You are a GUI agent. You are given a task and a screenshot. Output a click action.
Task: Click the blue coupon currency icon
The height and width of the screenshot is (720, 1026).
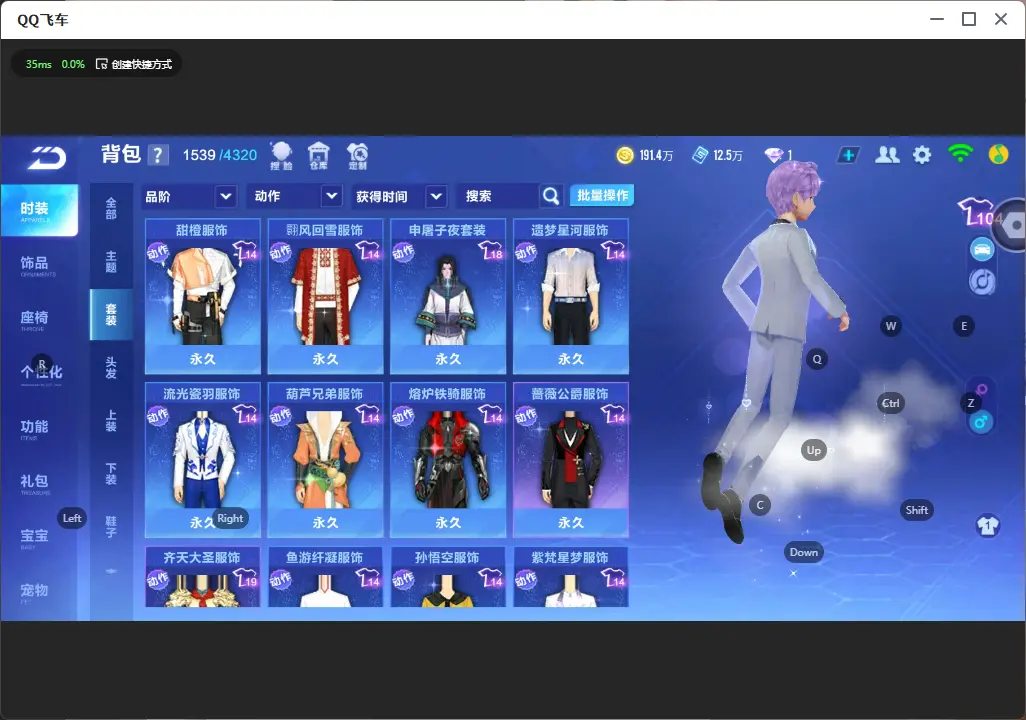700,155
